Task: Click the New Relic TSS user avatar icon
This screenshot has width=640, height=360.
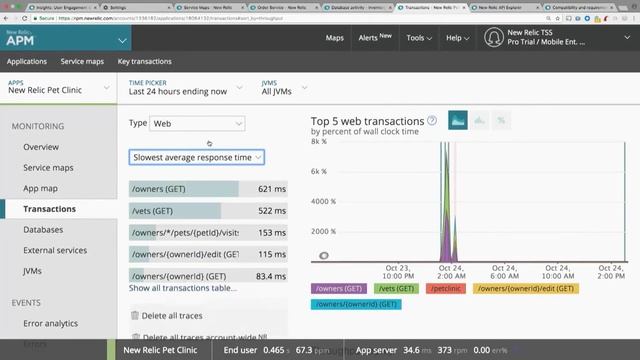Action: 493,38
